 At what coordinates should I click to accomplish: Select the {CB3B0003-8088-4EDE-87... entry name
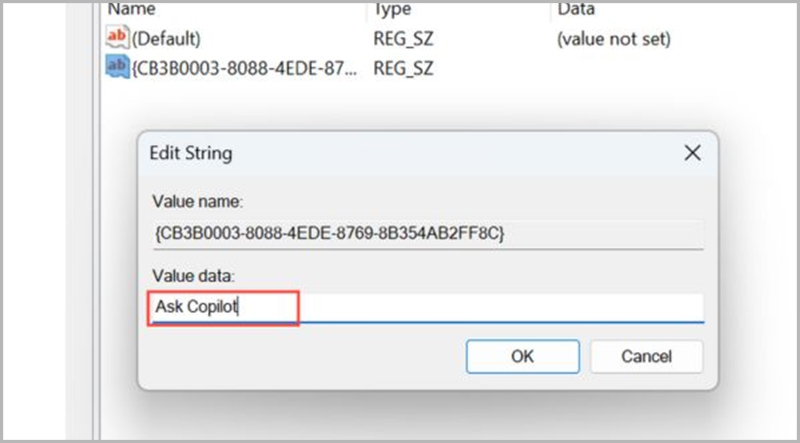click(244, 68)
